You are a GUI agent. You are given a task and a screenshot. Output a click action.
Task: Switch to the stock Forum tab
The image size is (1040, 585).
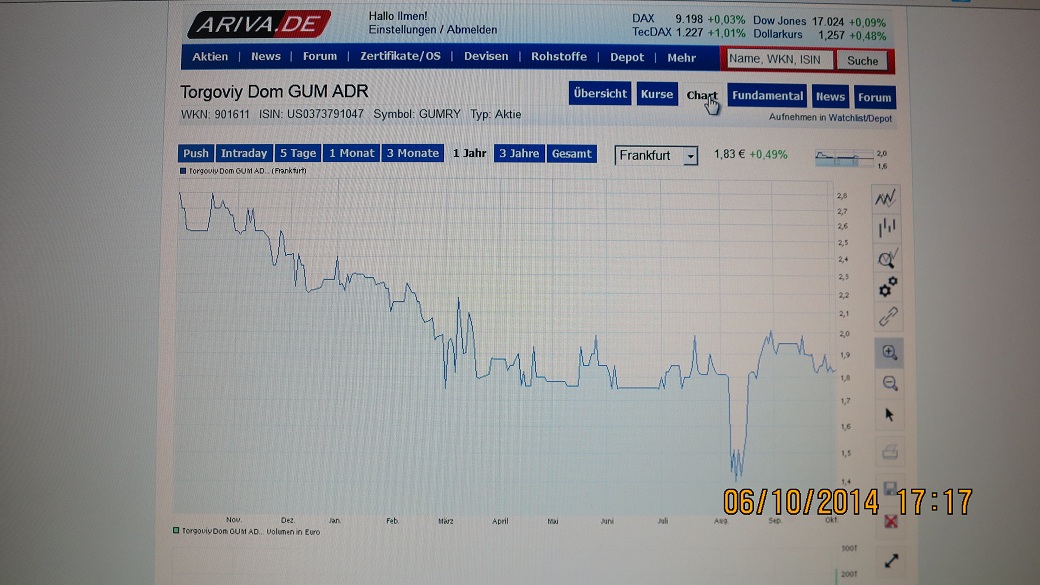[x=874, y=98]
